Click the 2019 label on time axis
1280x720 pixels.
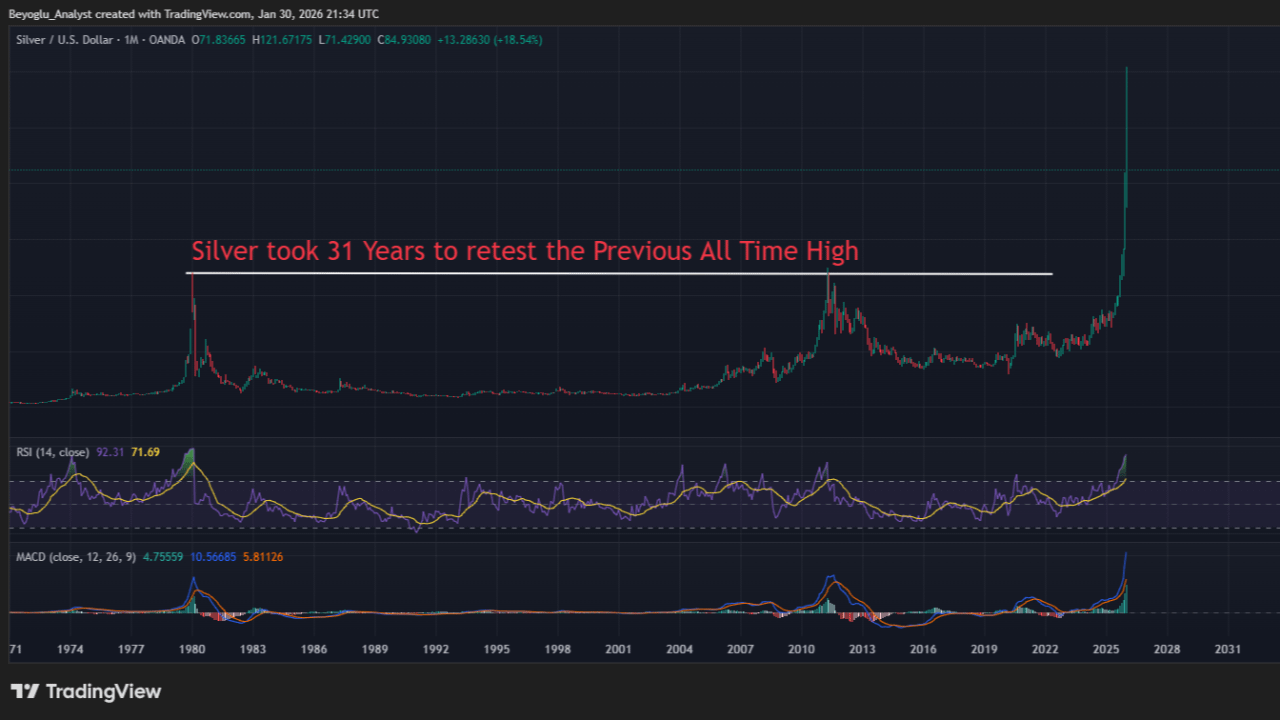(x=984, y=649)
